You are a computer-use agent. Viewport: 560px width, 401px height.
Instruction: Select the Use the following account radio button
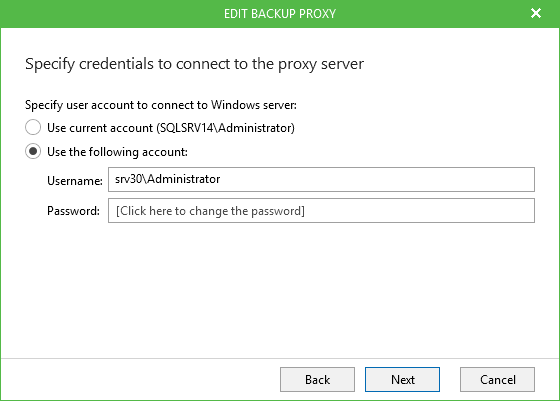pos(33,151)
